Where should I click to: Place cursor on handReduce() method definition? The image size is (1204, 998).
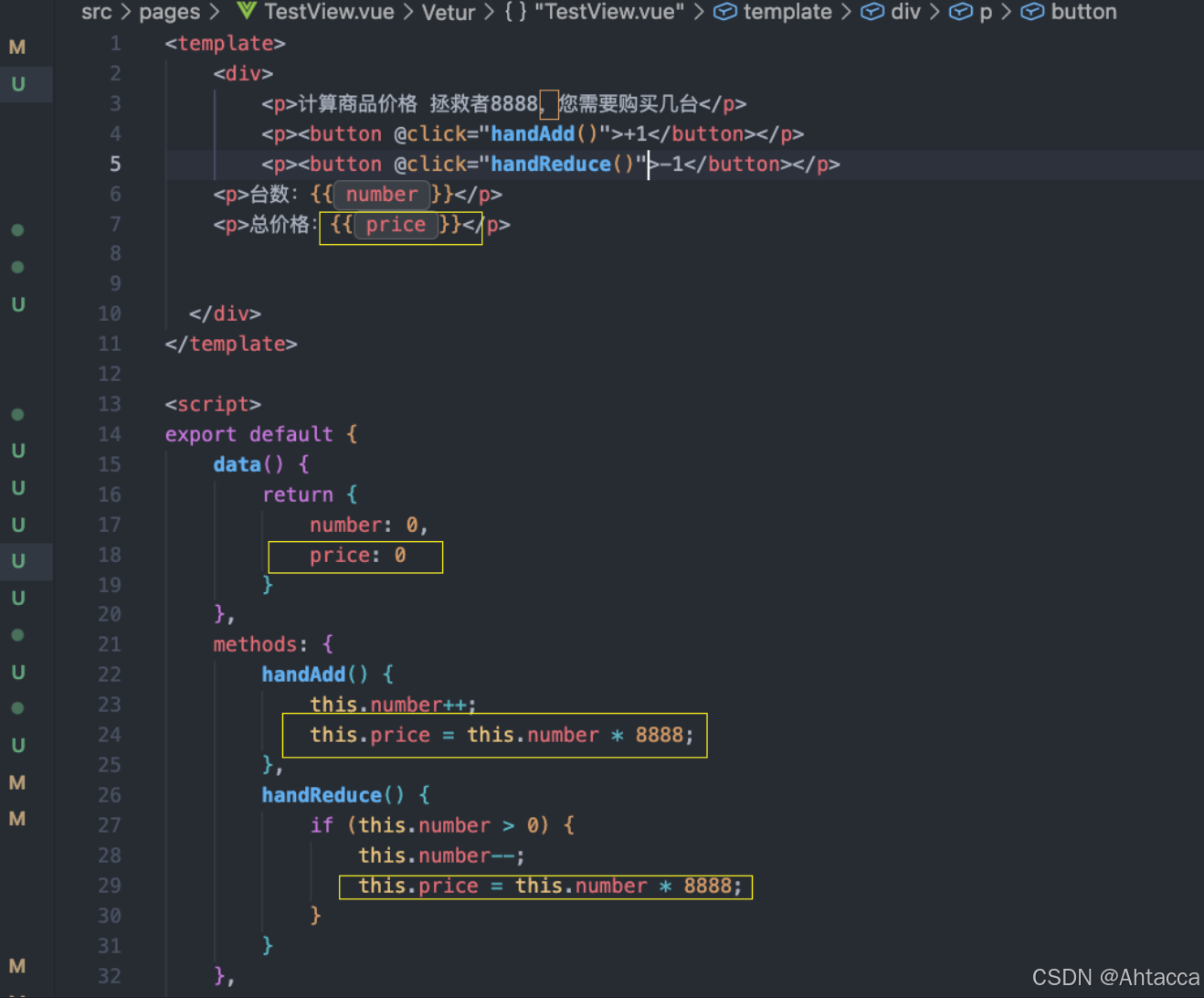[333, 795]
